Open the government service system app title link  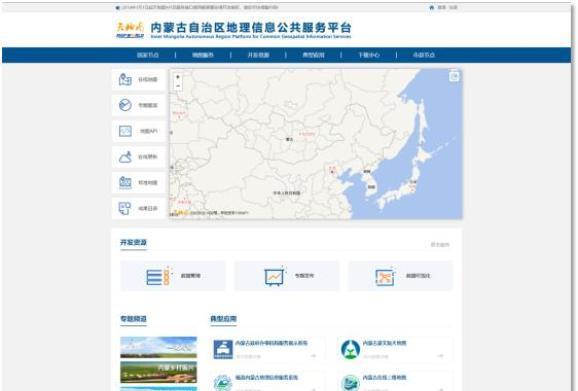[271, 343]
